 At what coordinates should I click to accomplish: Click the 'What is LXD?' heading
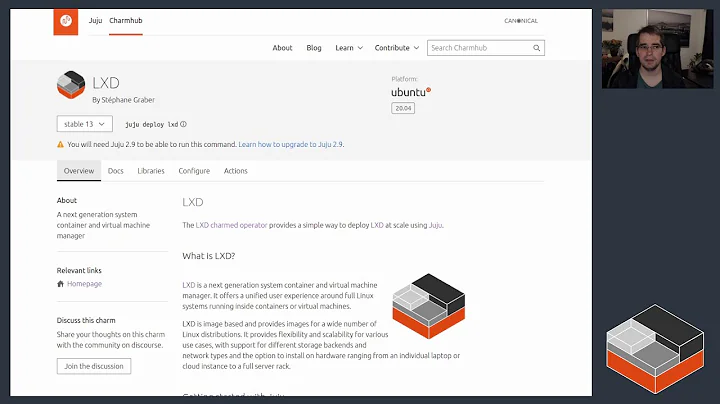(208, 256)
